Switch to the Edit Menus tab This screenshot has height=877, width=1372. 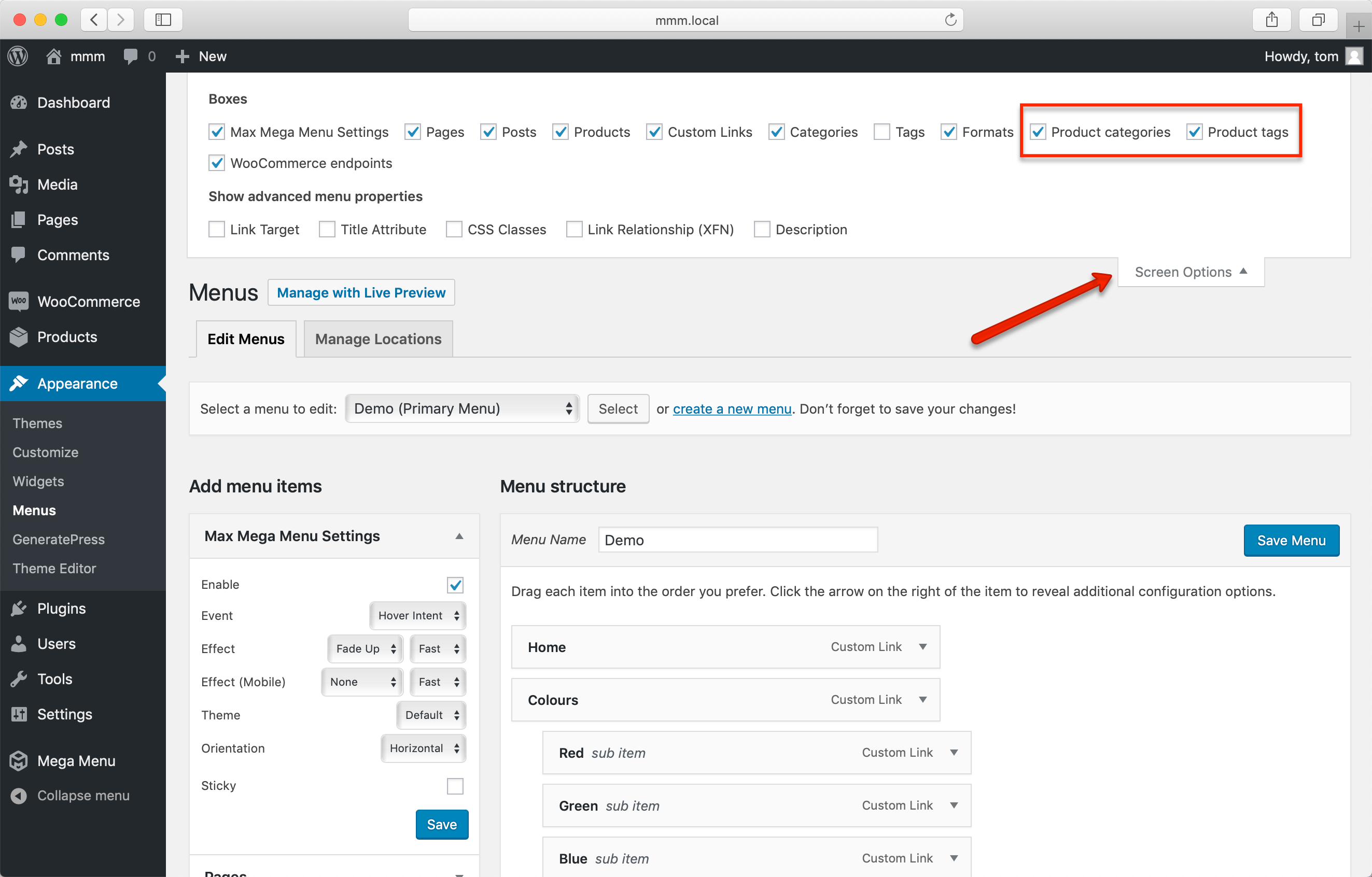pos(245,338)
